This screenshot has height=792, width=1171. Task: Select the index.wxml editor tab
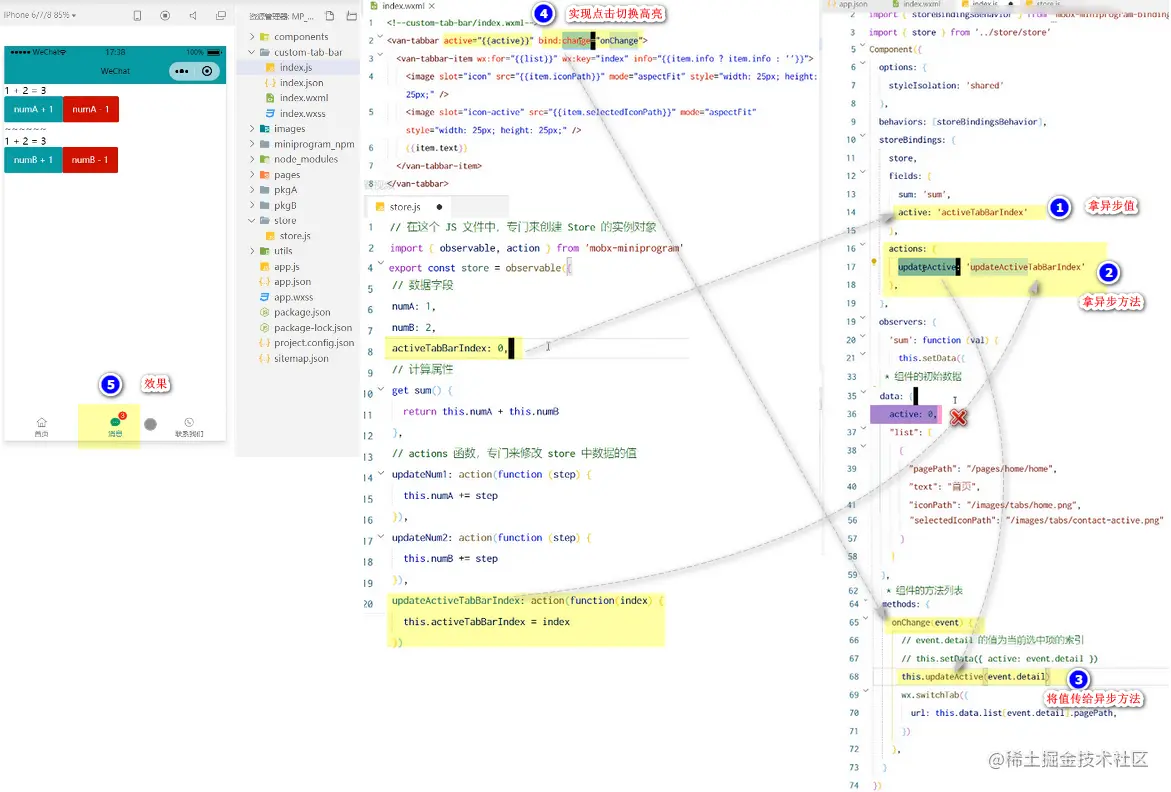(403, 5)
